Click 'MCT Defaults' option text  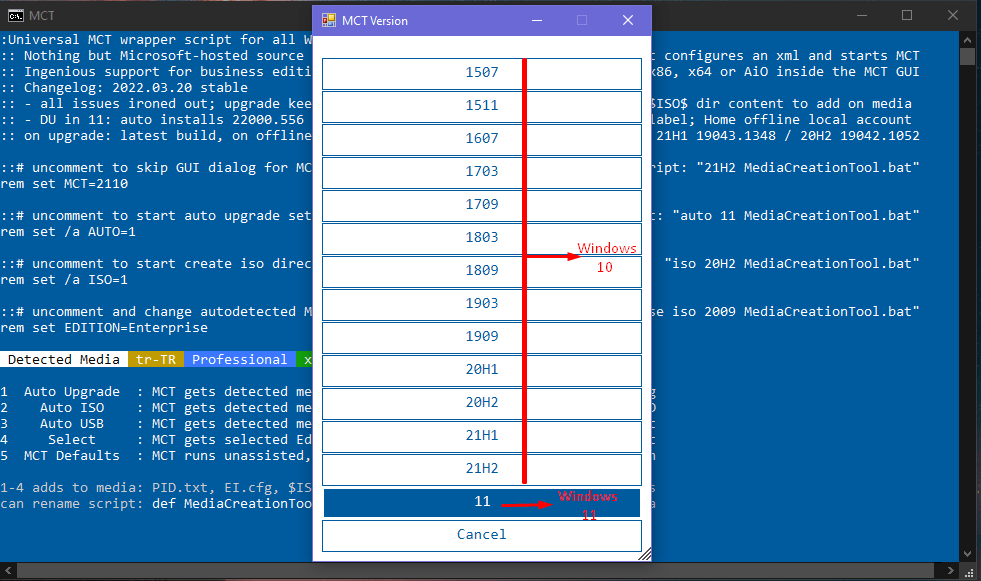(x=72, y=456)
